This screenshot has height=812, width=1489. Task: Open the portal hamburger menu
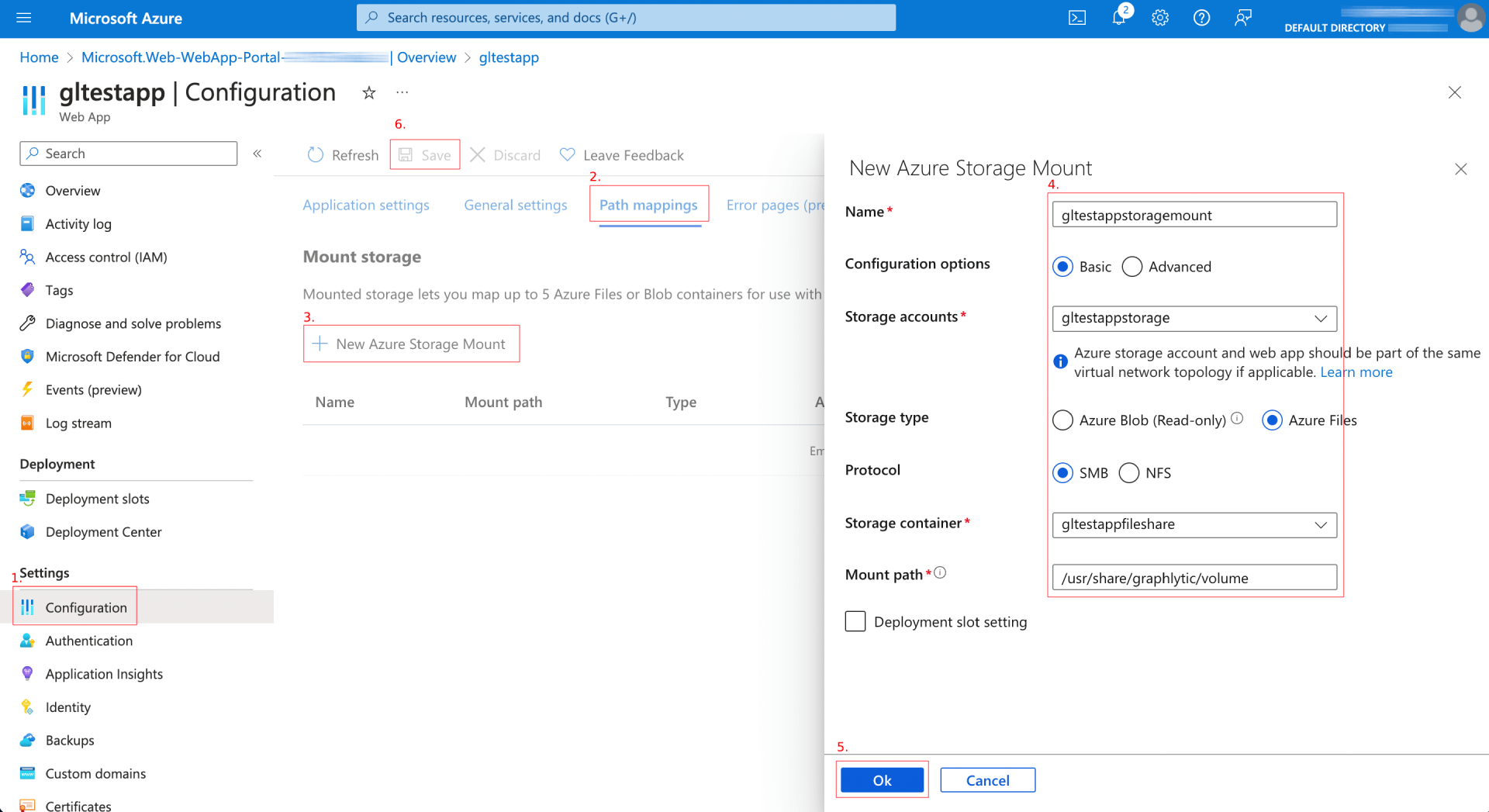[x=24, y=18]
